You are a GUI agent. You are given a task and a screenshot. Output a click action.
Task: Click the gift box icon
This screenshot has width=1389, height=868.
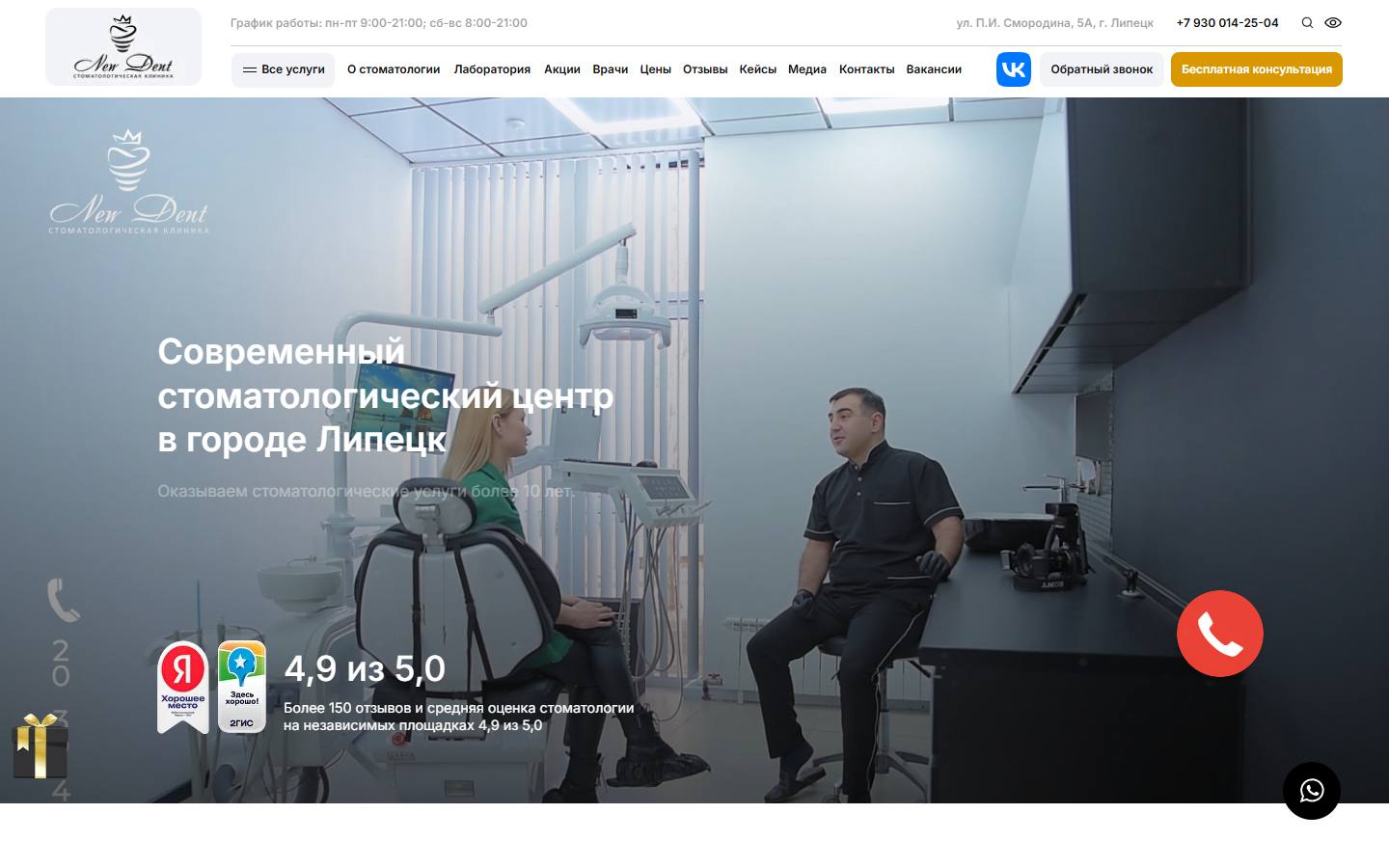[41, 746]
